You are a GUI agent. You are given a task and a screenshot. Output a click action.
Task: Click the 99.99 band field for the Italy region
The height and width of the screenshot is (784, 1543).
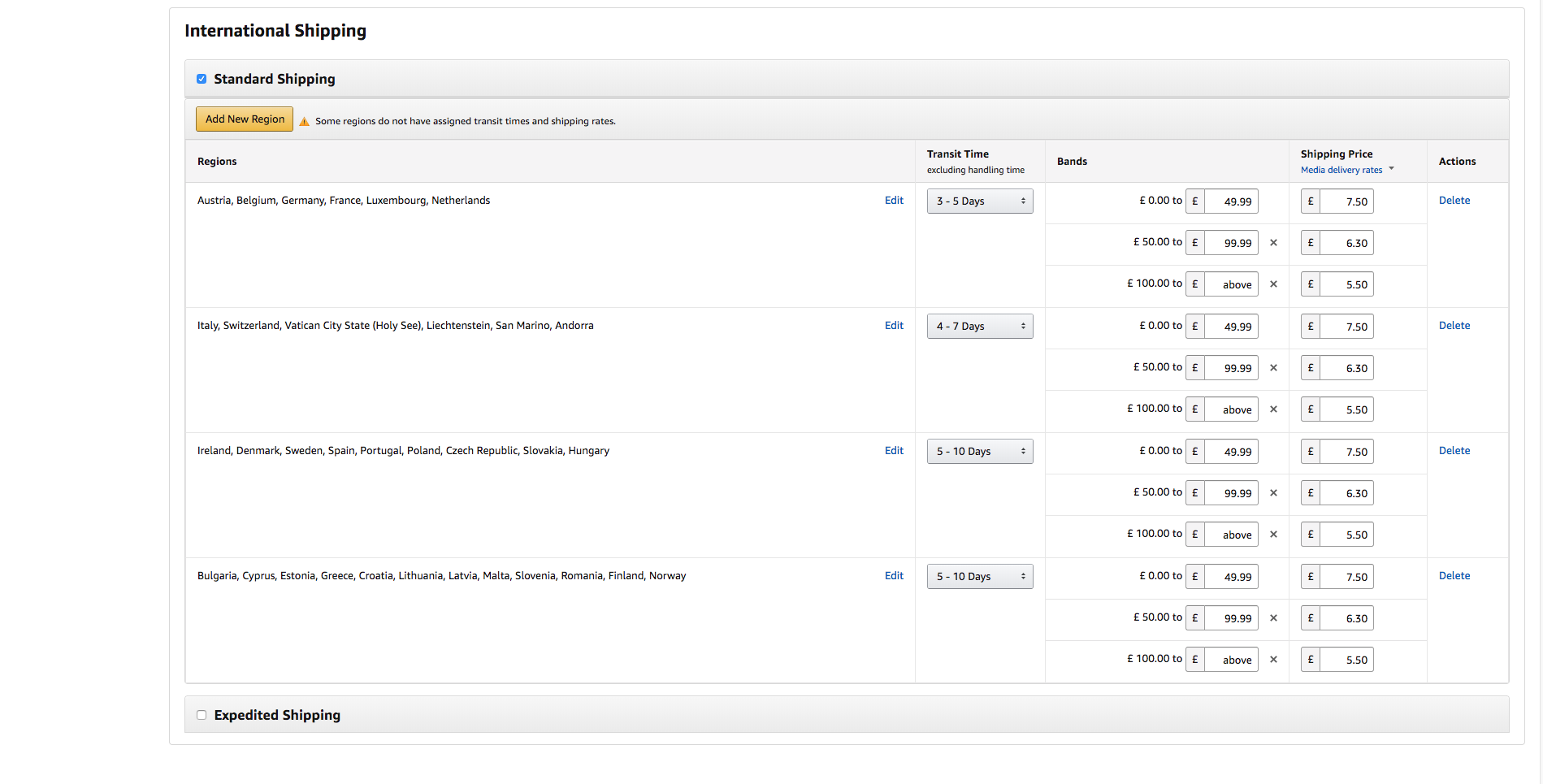(x=1231, y=368)
